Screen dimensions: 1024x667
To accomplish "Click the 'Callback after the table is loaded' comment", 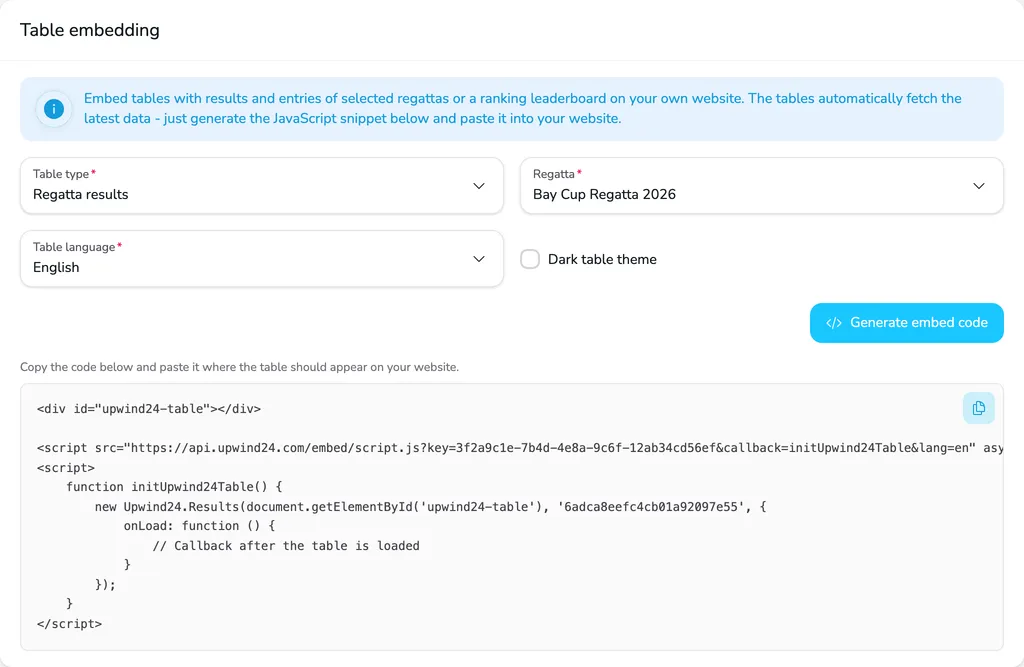I will (x=286, y=546).
